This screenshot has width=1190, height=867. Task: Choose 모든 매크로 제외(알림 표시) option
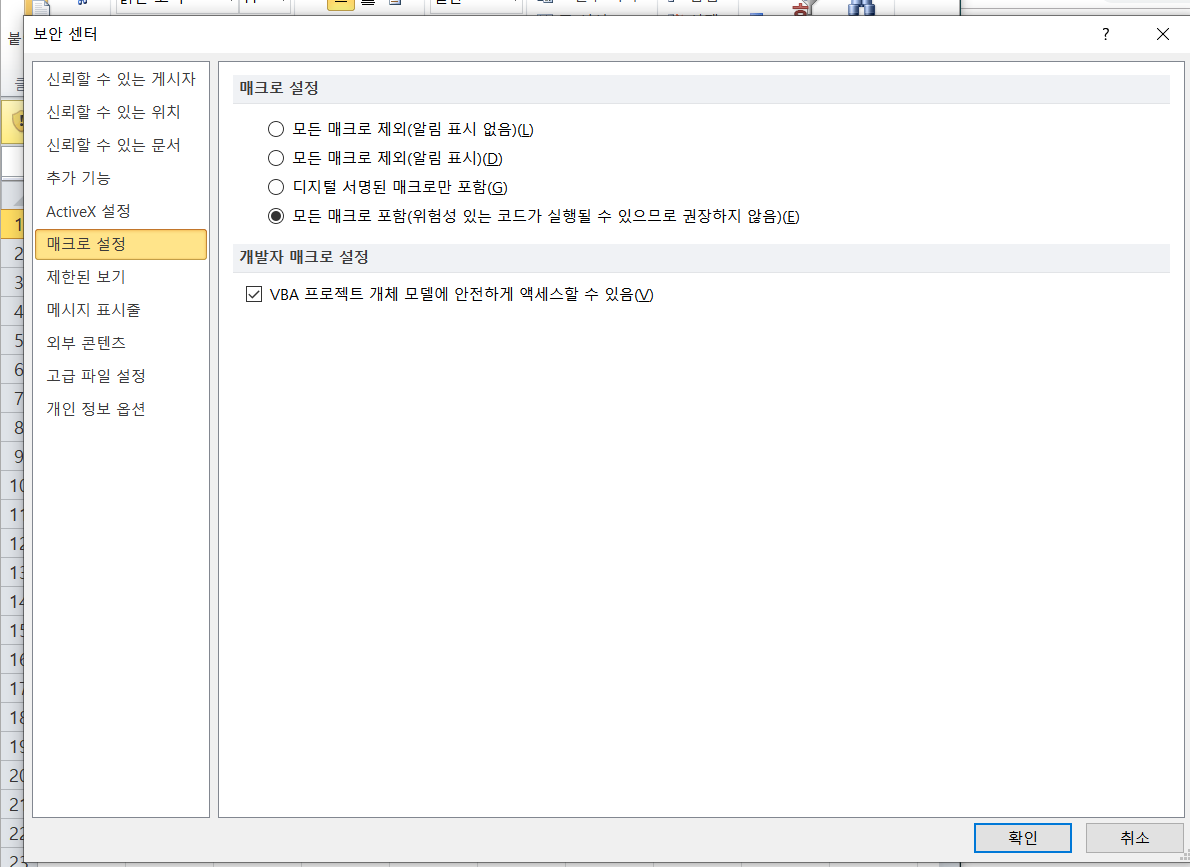pyautogui.click(x=276, y=158)
